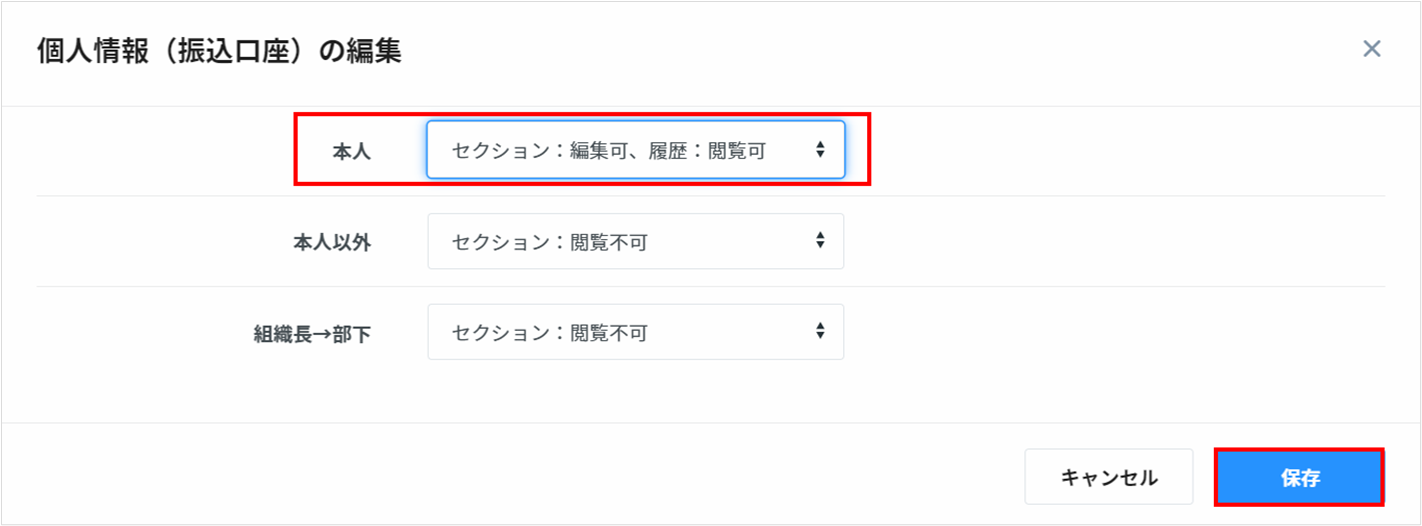The image size is (1422, 526).
Task: Click empty space right of 本人以外 dropdown
Action: [x=1100, y=241]
